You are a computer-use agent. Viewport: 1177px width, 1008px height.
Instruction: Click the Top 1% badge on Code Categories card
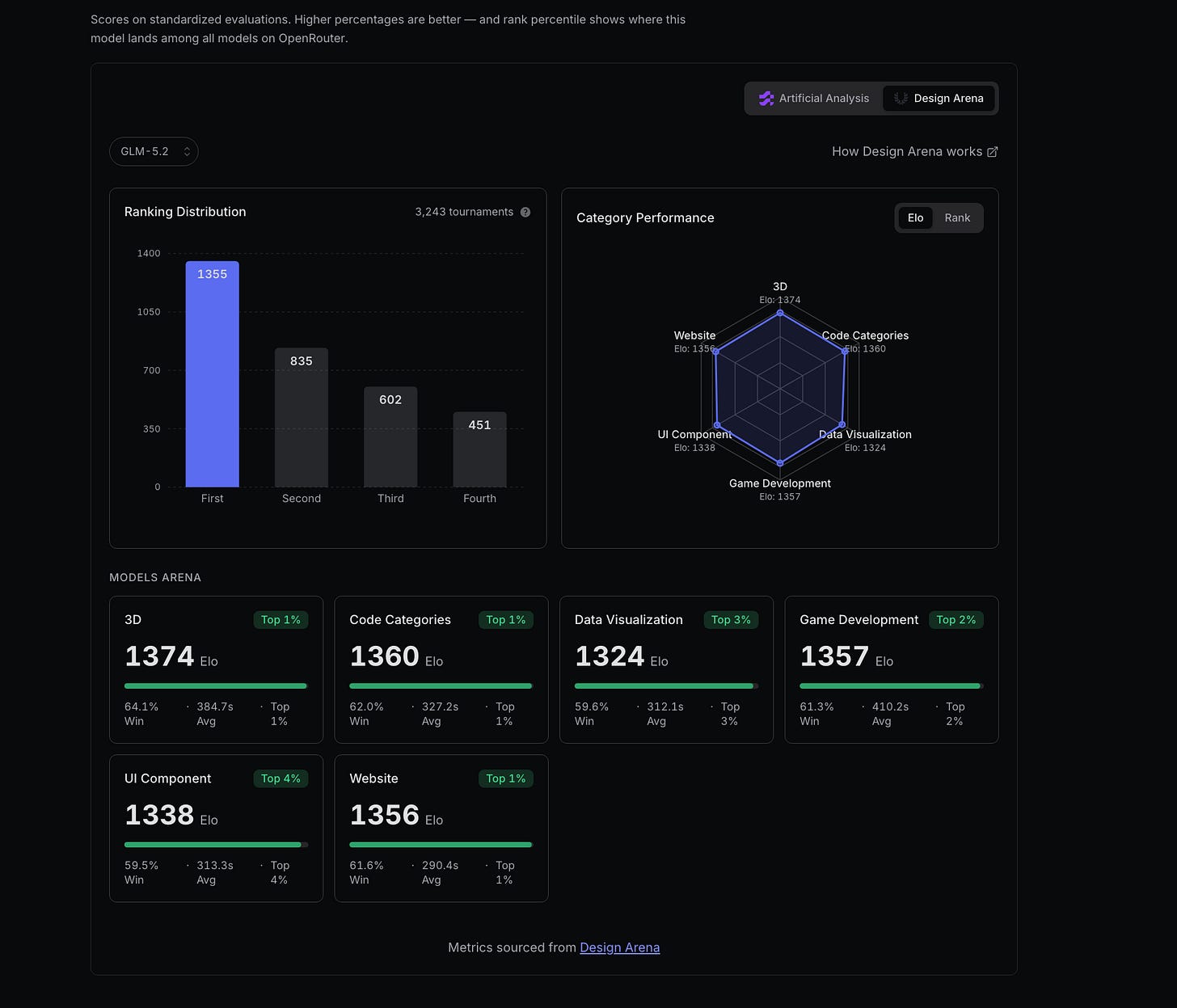pos(506,620)
